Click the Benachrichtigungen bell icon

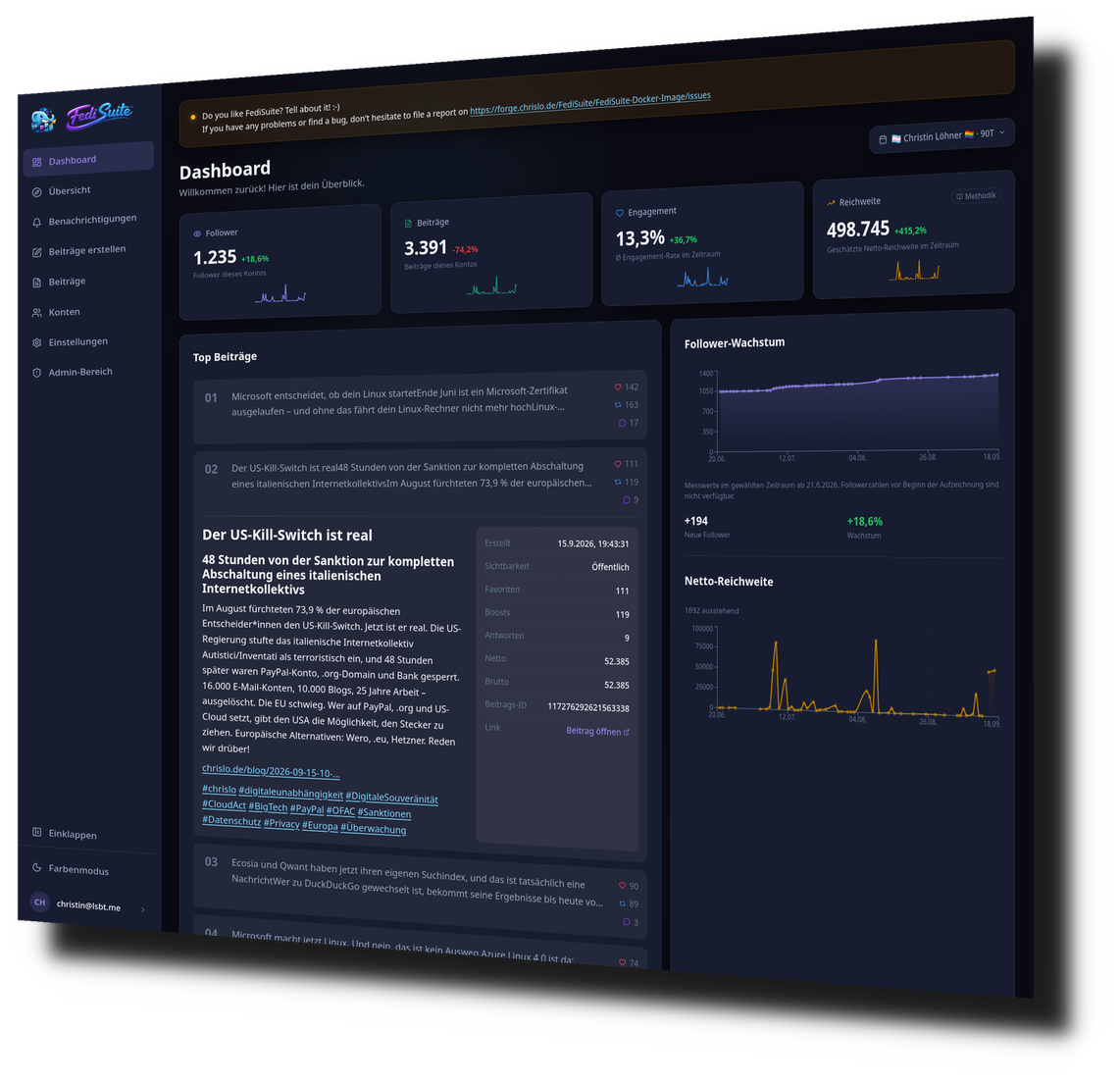(36, 222)
